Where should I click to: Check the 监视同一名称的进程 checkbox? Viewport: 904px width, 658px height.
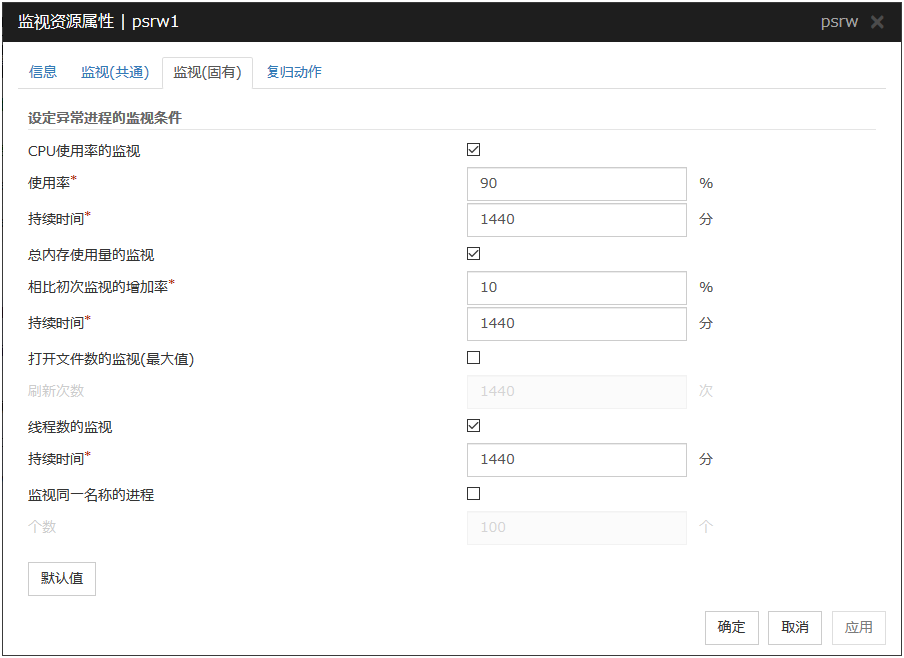coord(474,494)
